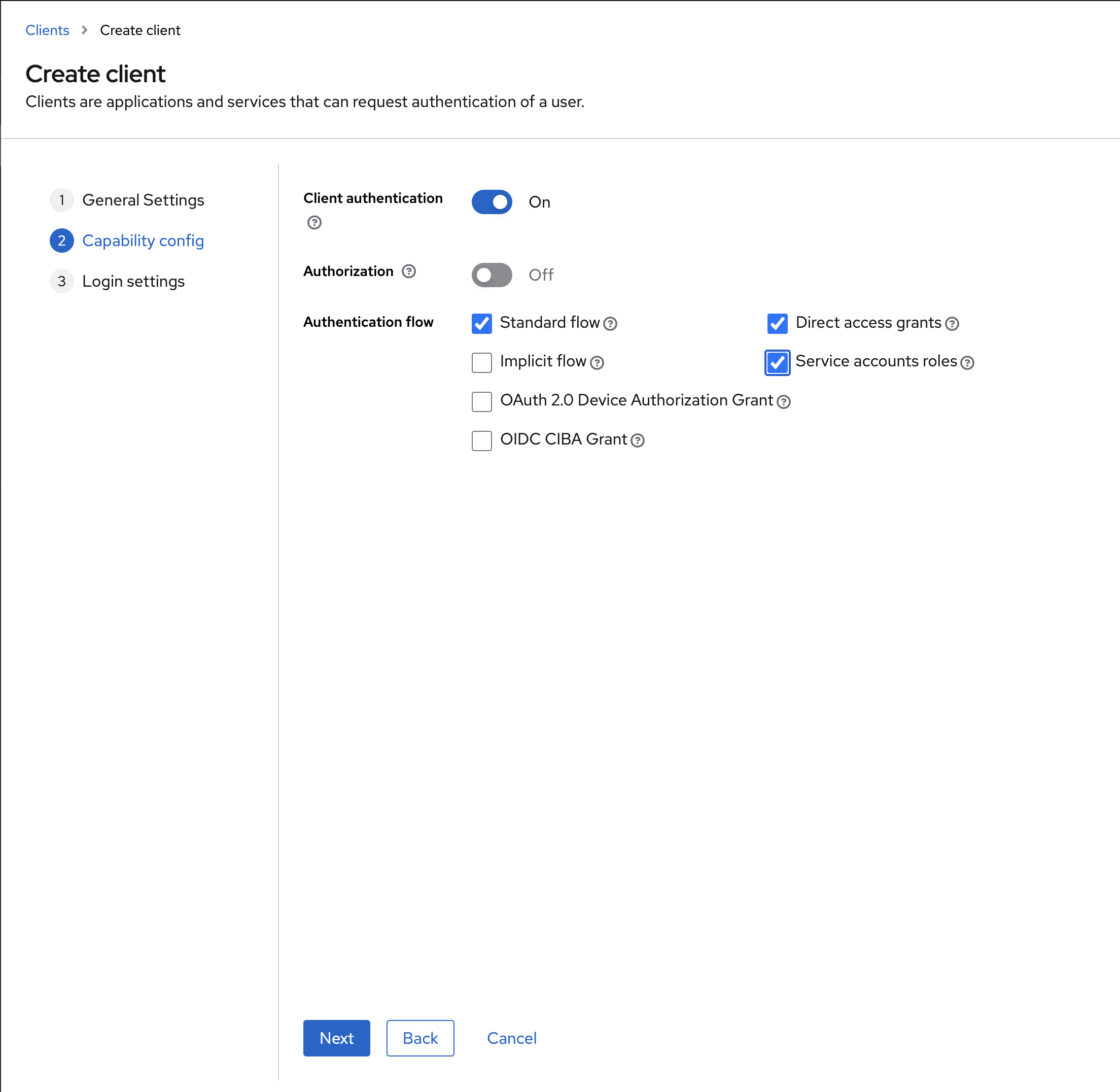The height and width of the screenshot is (1092, 1120).
Task: Enable the Authorization toggle
Action: [492, 276]
